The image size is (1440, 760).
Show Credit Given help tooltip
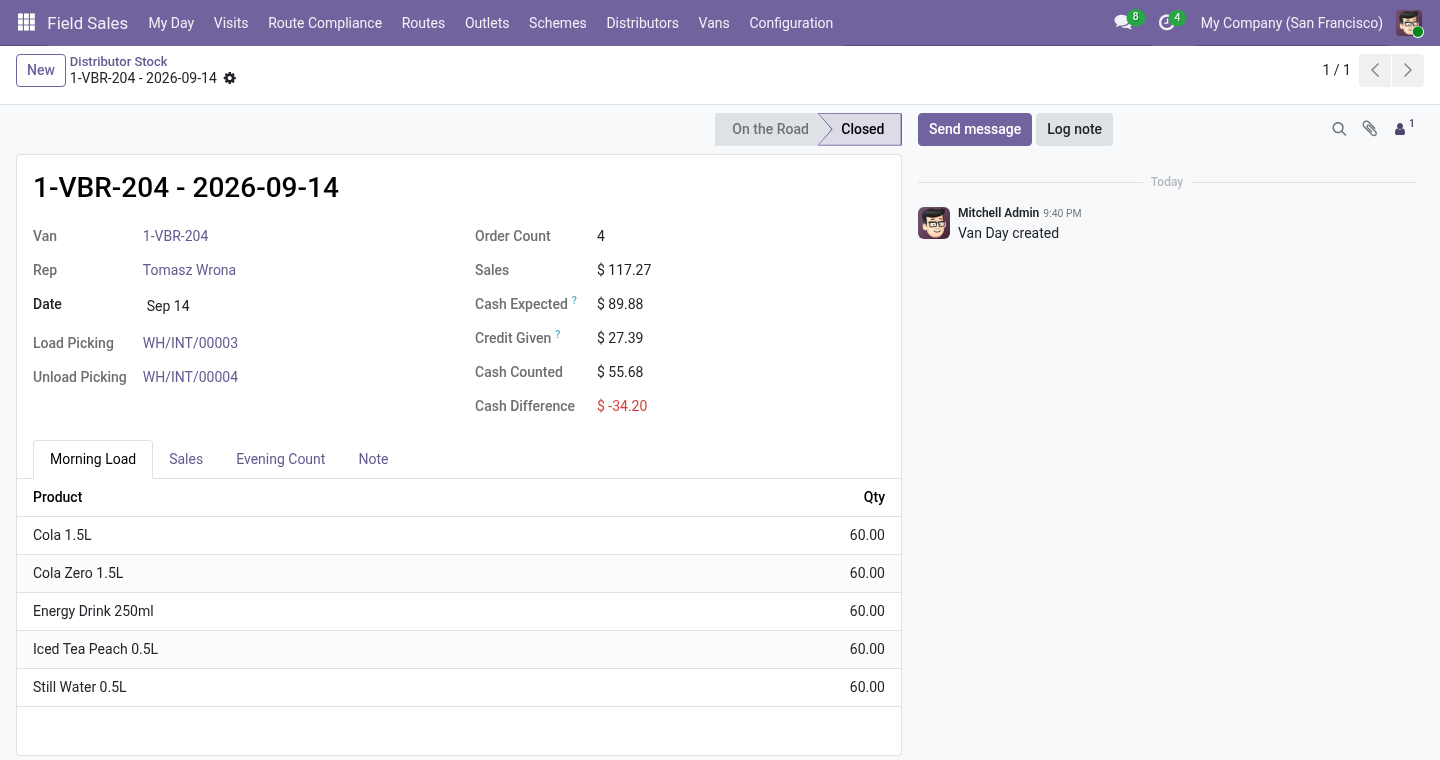point(558,335)
